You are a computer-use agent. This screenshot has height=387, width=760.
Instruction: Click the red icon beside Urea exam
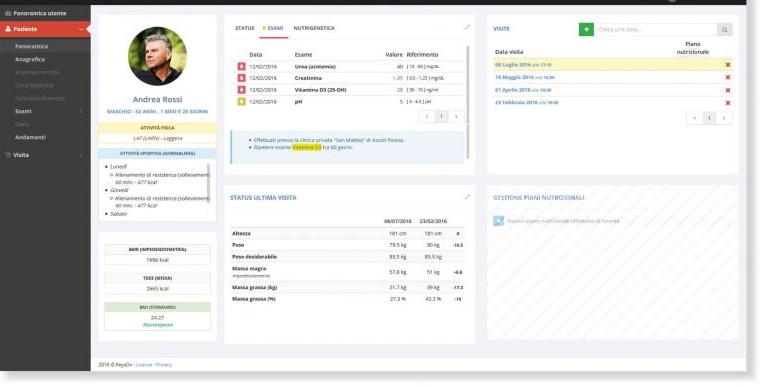click(x=241, y=66)
